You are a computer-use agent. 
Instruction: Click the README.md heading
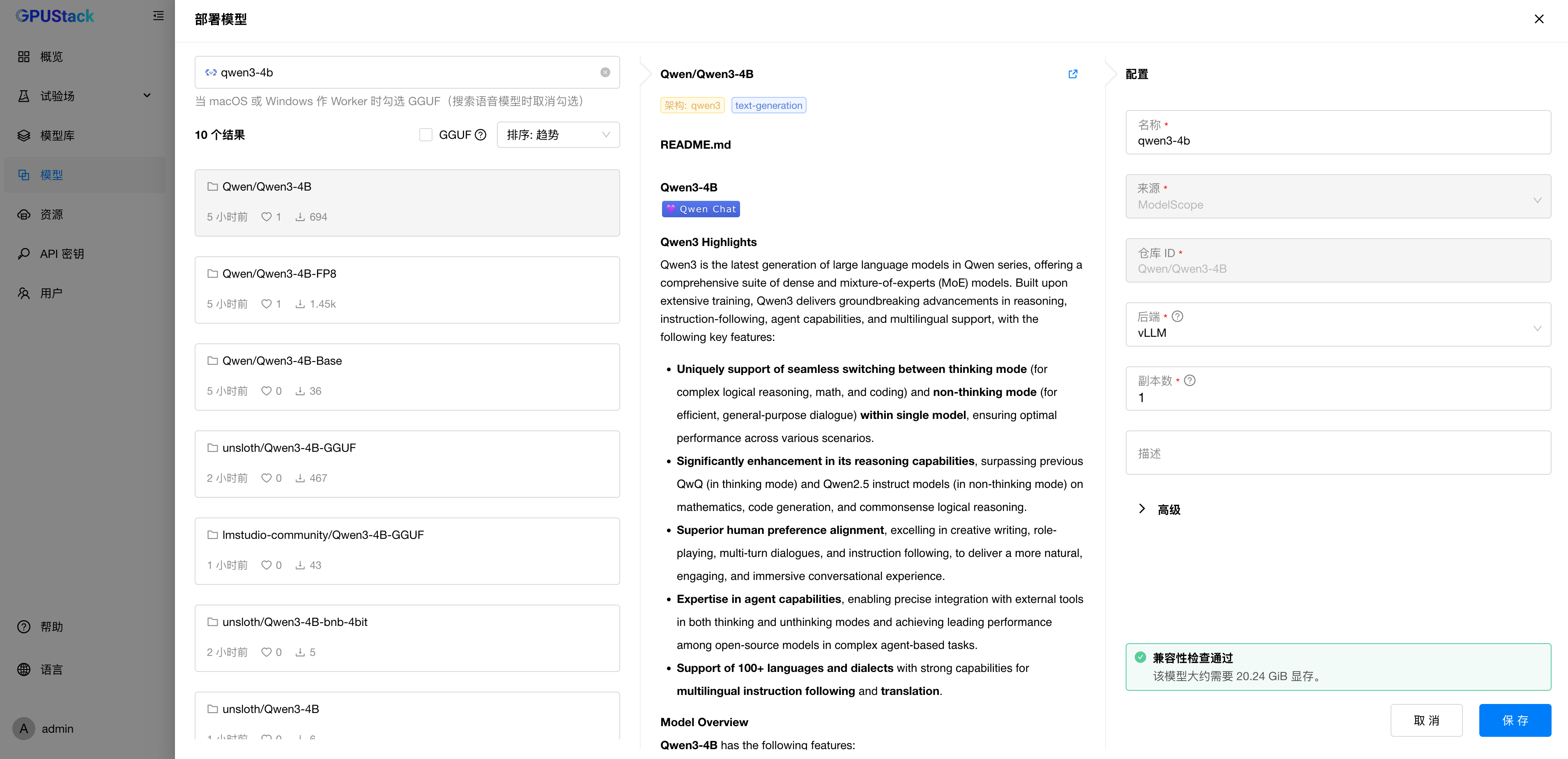[695, 145]
